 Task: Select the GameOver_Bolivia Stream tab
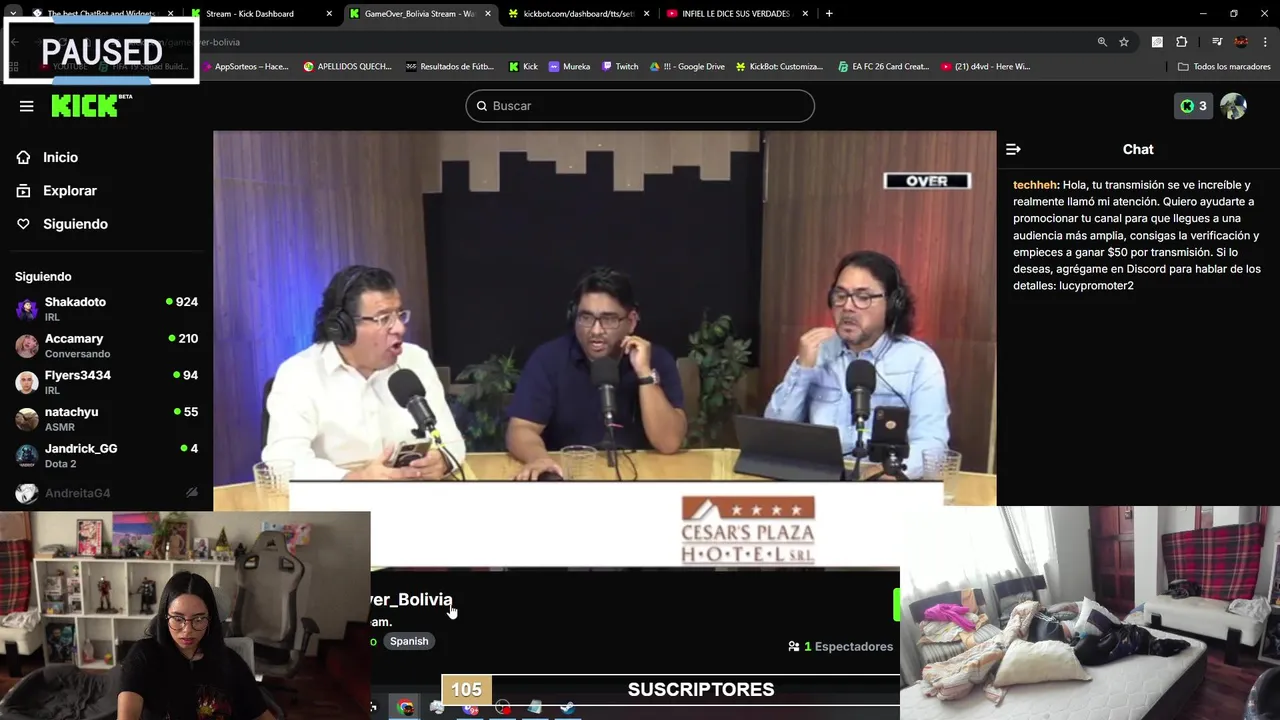click(420, 14)
